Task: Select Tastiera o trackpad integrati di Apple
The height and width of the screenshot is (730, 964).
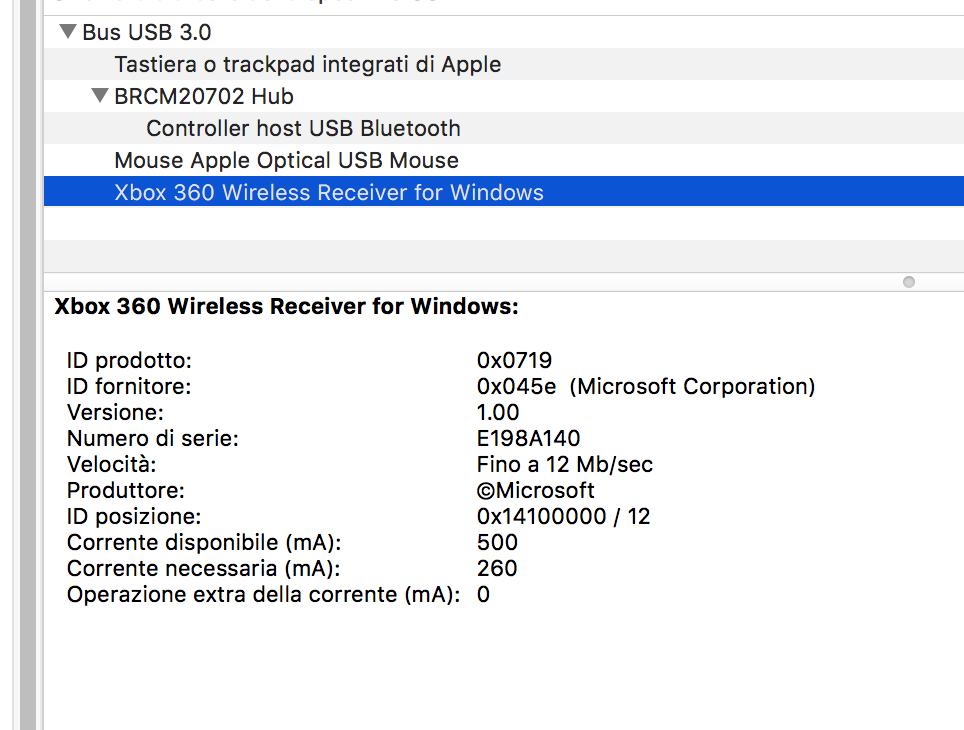Action: [x=307, y=64]
